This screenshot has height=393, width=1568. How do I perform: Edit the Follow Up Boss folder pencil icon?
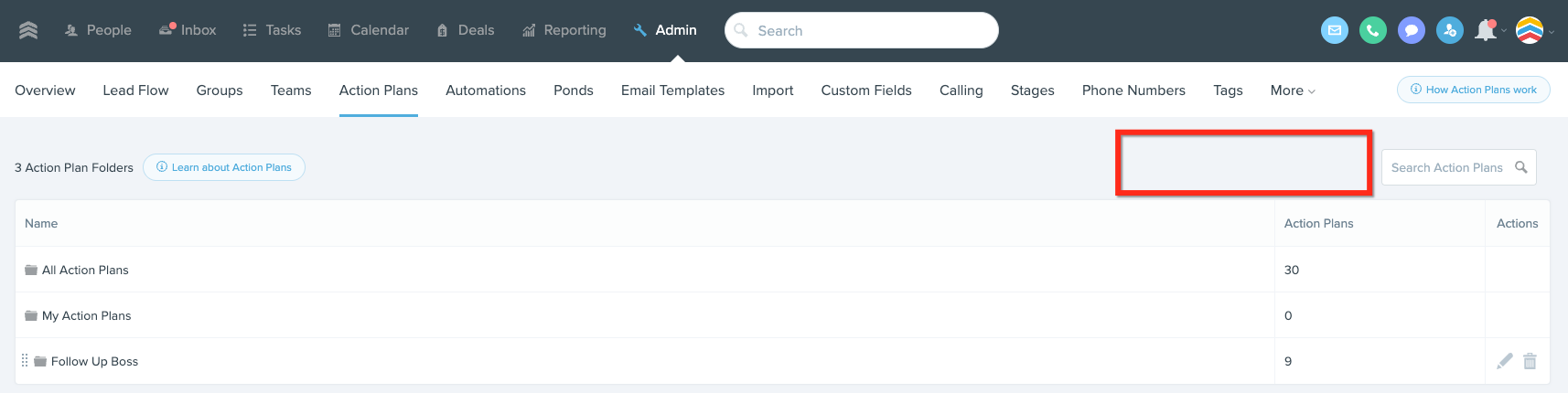[x=1504, y=361]
